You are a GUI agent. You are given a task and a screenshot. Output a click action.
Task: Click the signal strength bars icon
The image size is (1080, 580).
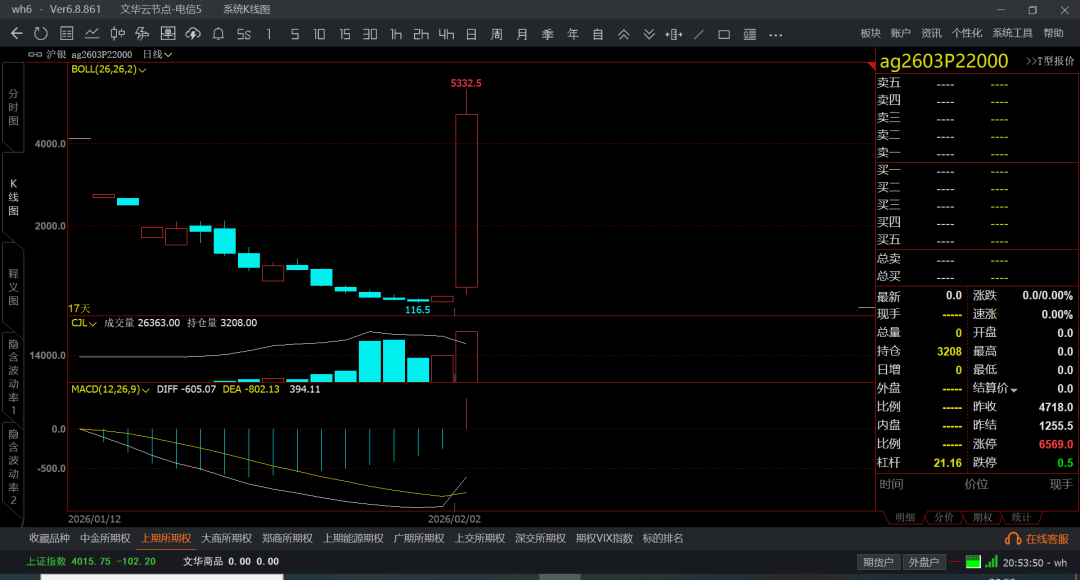click(991, 562)
